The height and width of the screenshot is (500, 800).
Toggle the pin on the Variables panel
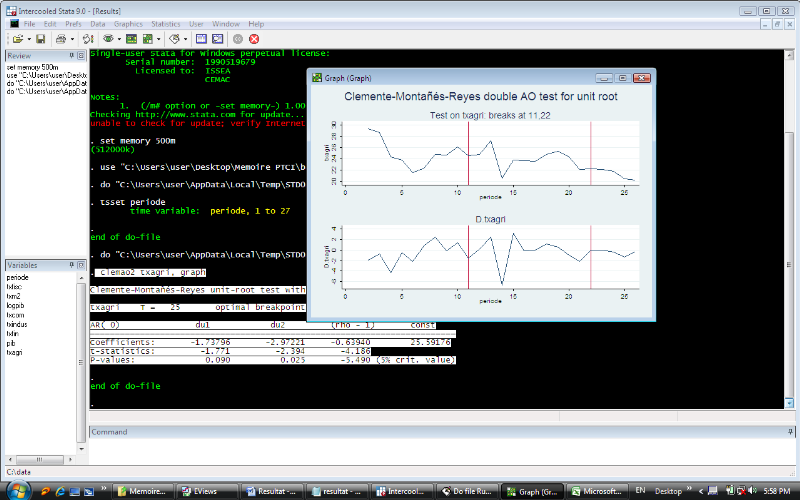72,265
